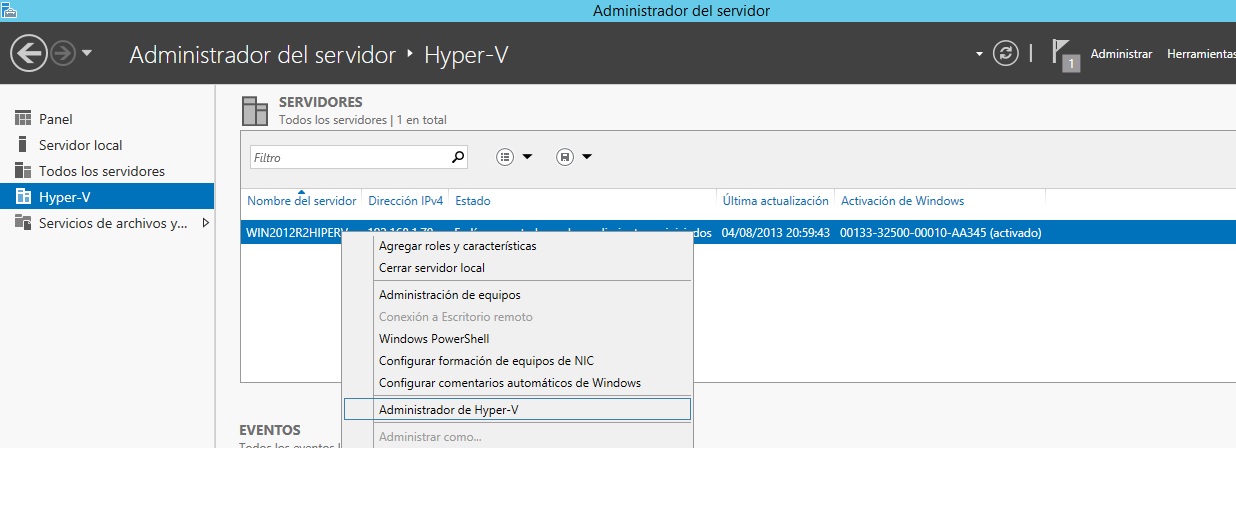This screenshot has height=517, width=1236.
Task: Open the navigation history dropdown arrow
Action: 87,53
